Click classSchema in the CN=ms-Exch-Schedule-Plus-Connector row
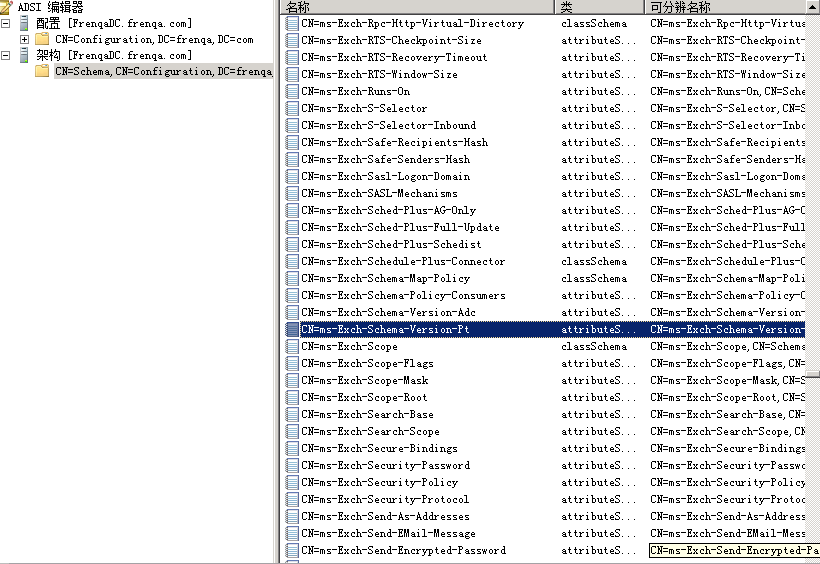Image resolution: width=820 pixels, height=564 pixels. [594, 262]
